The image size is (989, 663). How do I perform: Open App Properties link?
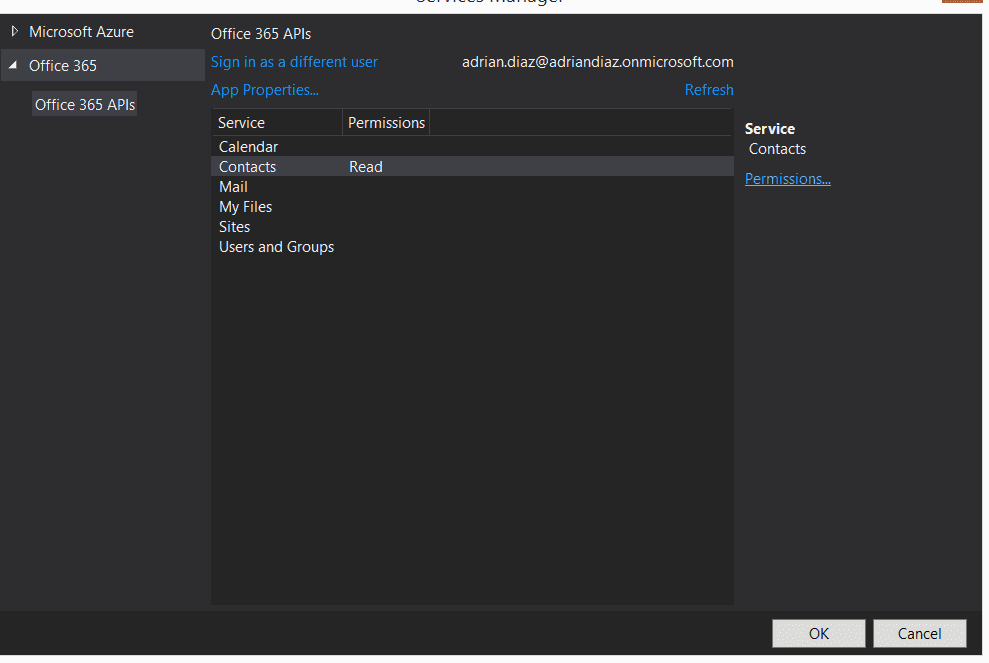coord(265,90)
